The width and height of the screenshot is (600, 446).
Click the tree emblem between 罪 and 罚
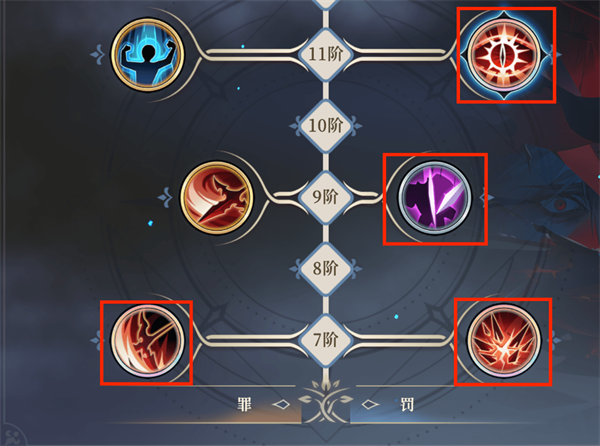[x=325, y=402]
